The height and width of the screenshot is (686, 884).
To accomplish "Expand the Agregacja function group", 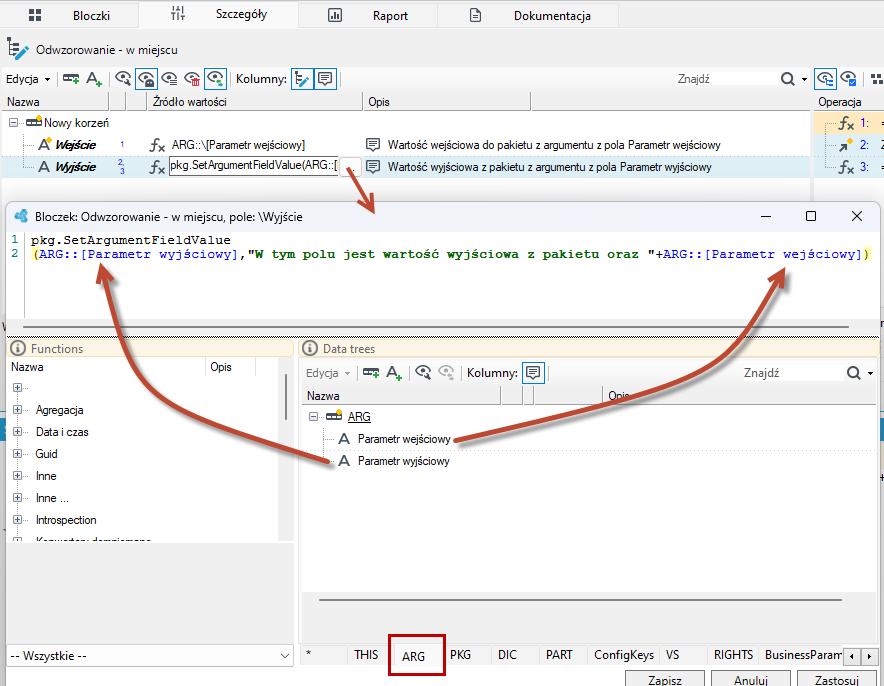I will [x=17, y=410].
